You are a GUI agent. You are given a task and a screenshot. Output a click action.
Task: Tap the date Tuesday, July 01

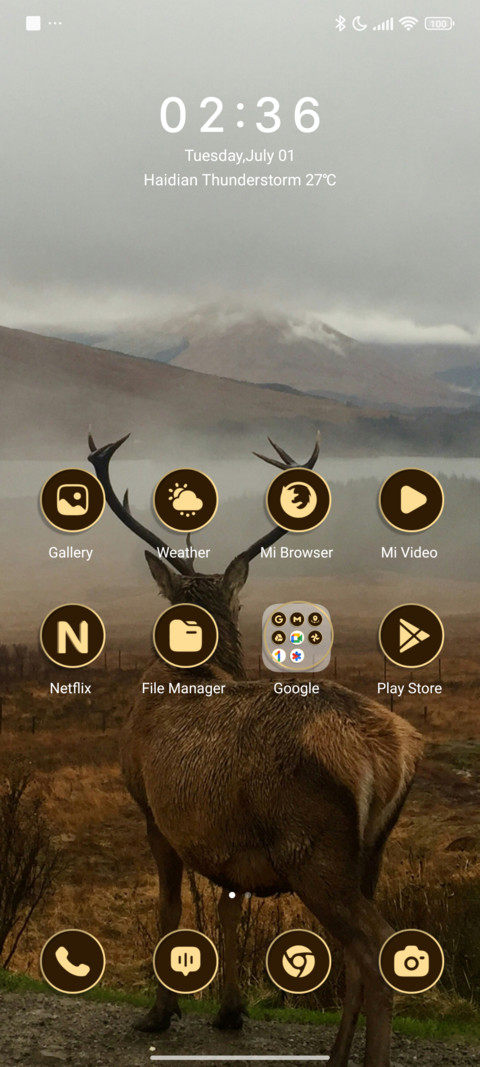tap(240, 156)
